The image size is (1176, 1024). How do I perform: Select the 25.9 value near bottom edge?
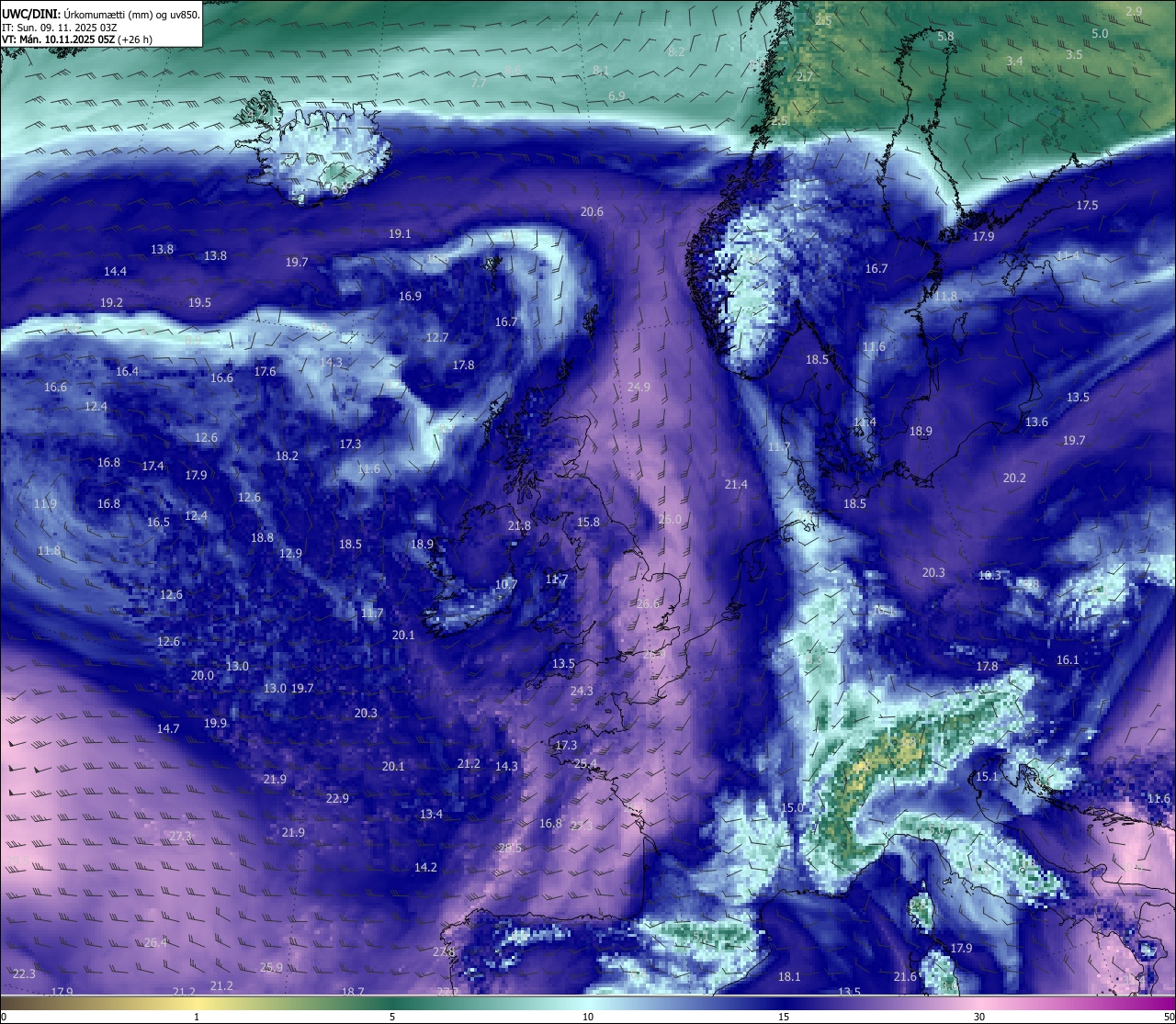click(x=271, y=967)
